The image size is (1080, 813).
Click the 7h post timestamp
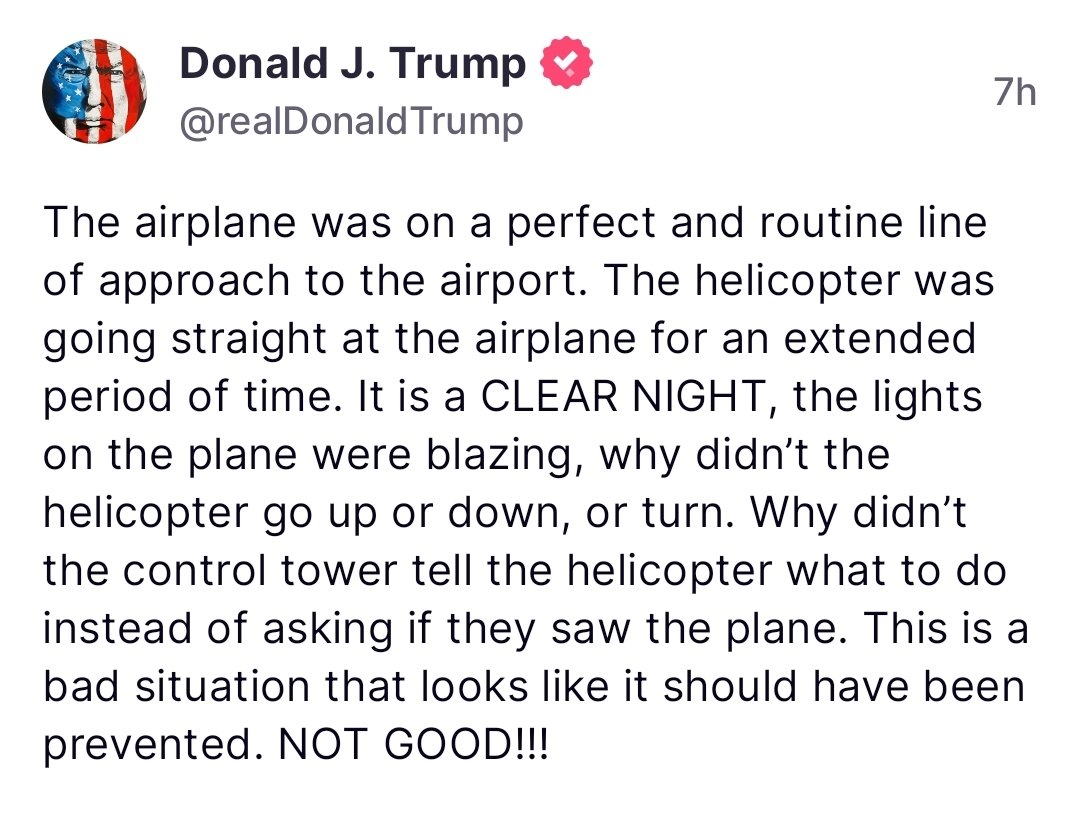tap(1015, 93)
